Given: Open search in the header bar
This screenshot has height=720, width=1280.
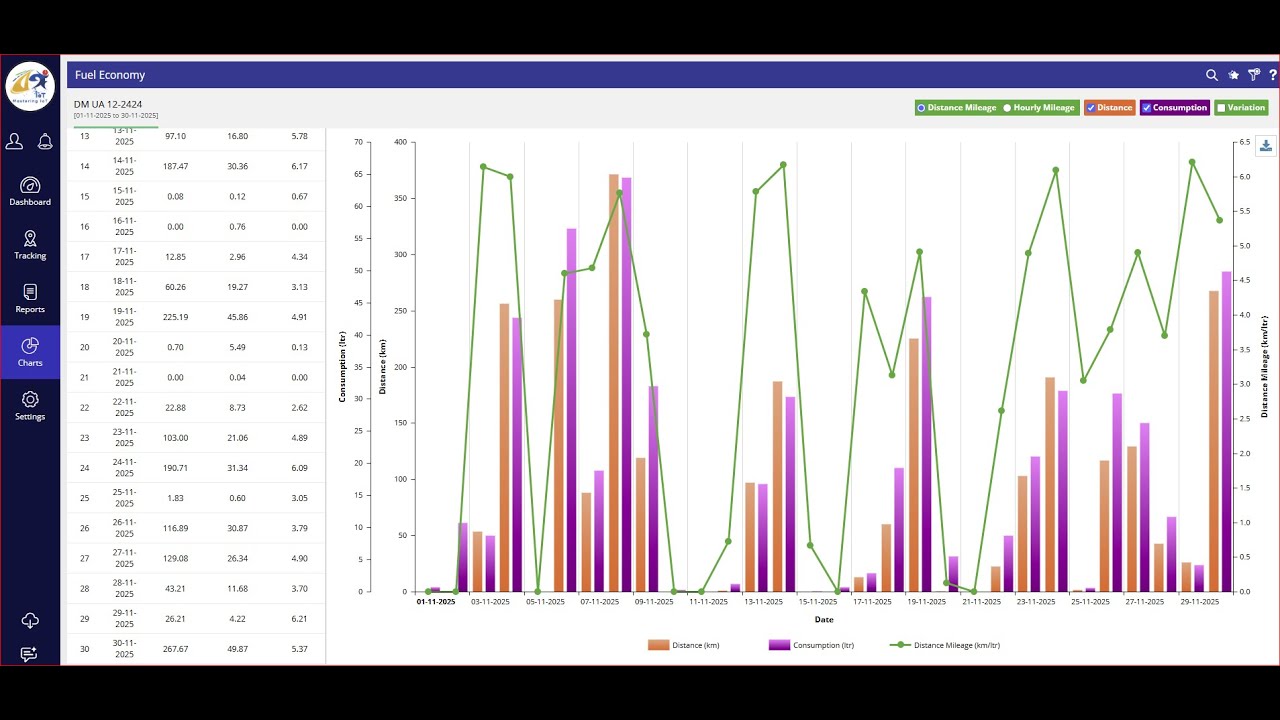Looking at the screenshot, I should [x=1212, y=75].
